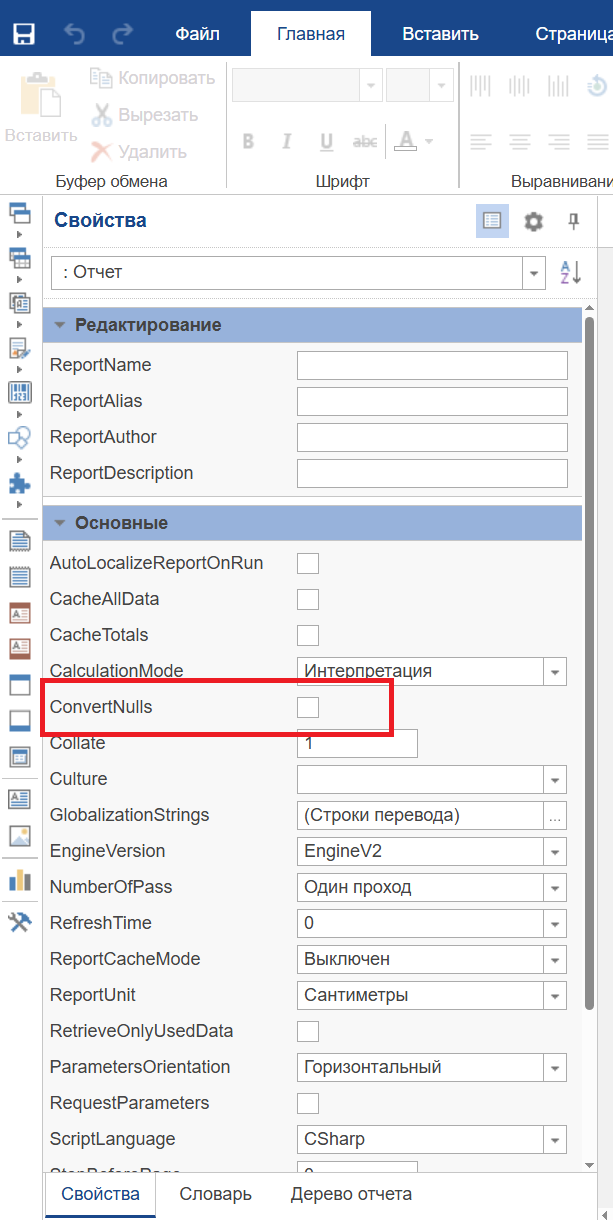
Task: Toggle the RetrieveOnlyUsedData checkbox
Action: coord(308,1031)
